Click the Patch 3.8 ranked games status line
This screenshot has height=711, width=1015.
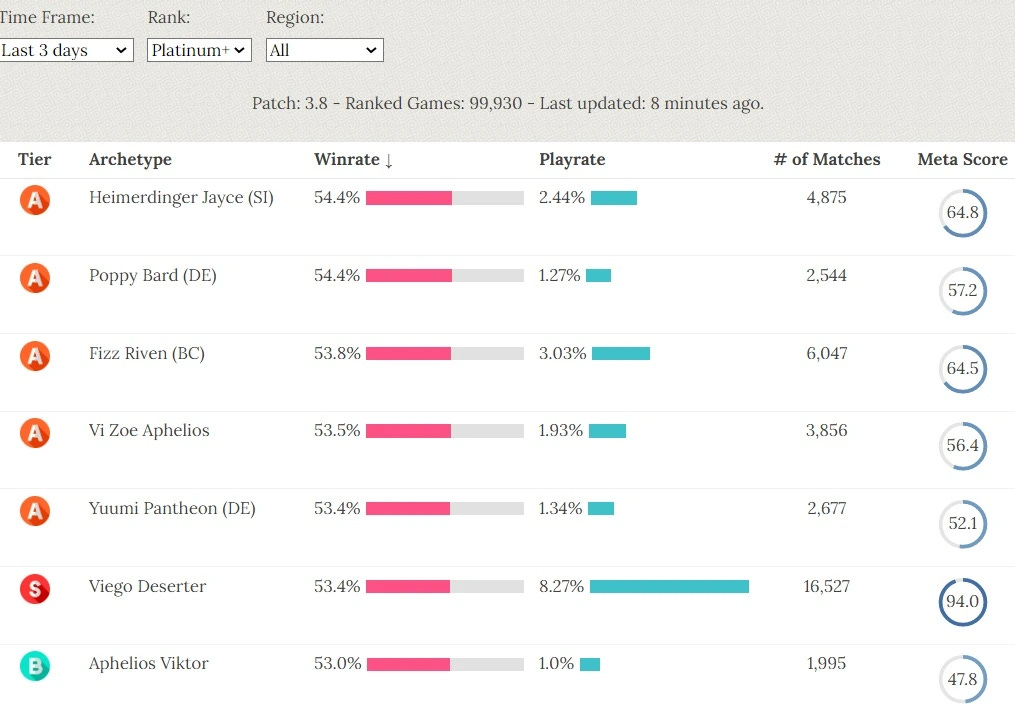(508, 104)
